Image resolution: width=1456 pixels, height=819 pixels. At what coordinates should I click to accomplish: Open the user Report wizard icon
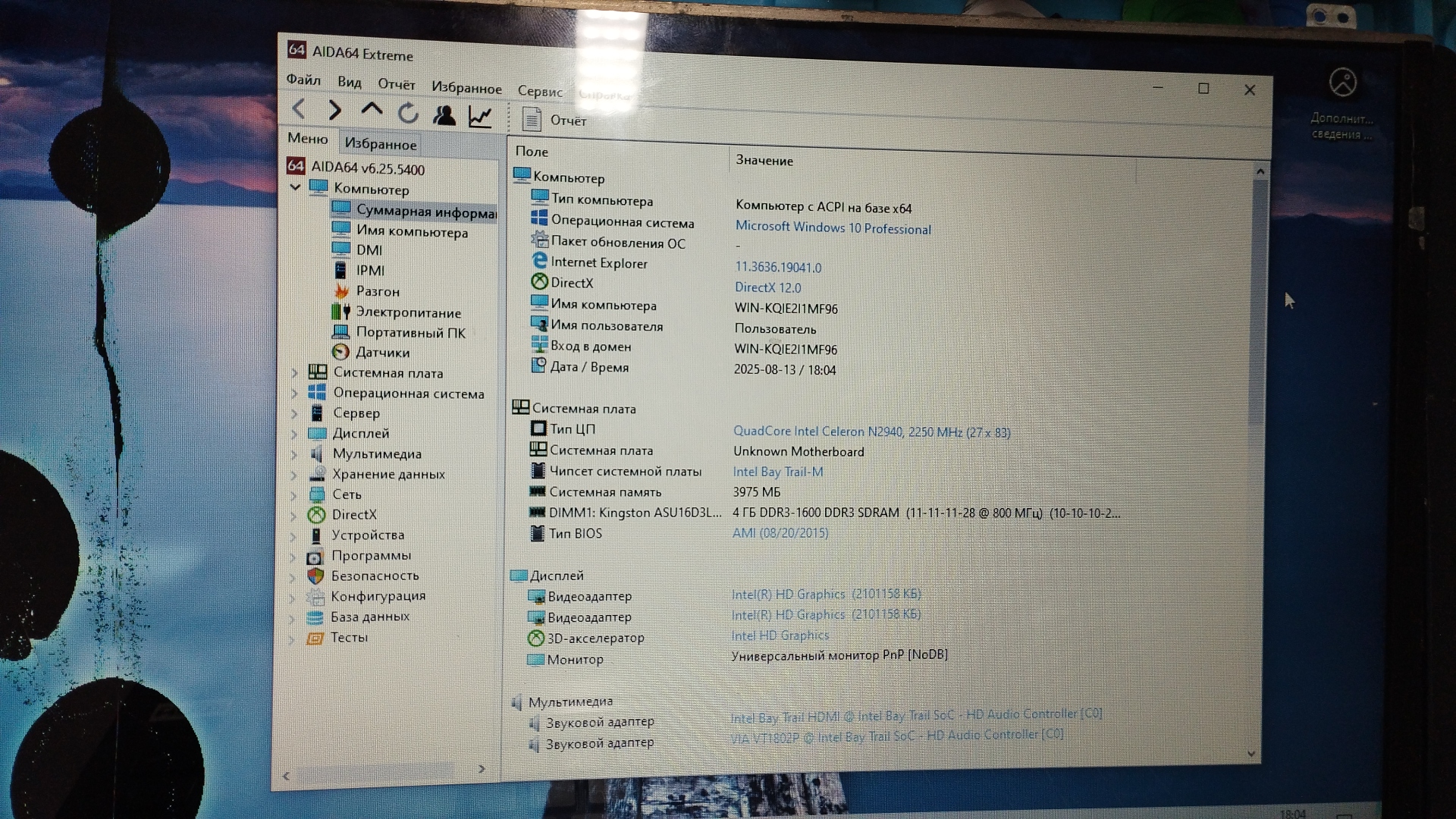pos(444,115)
